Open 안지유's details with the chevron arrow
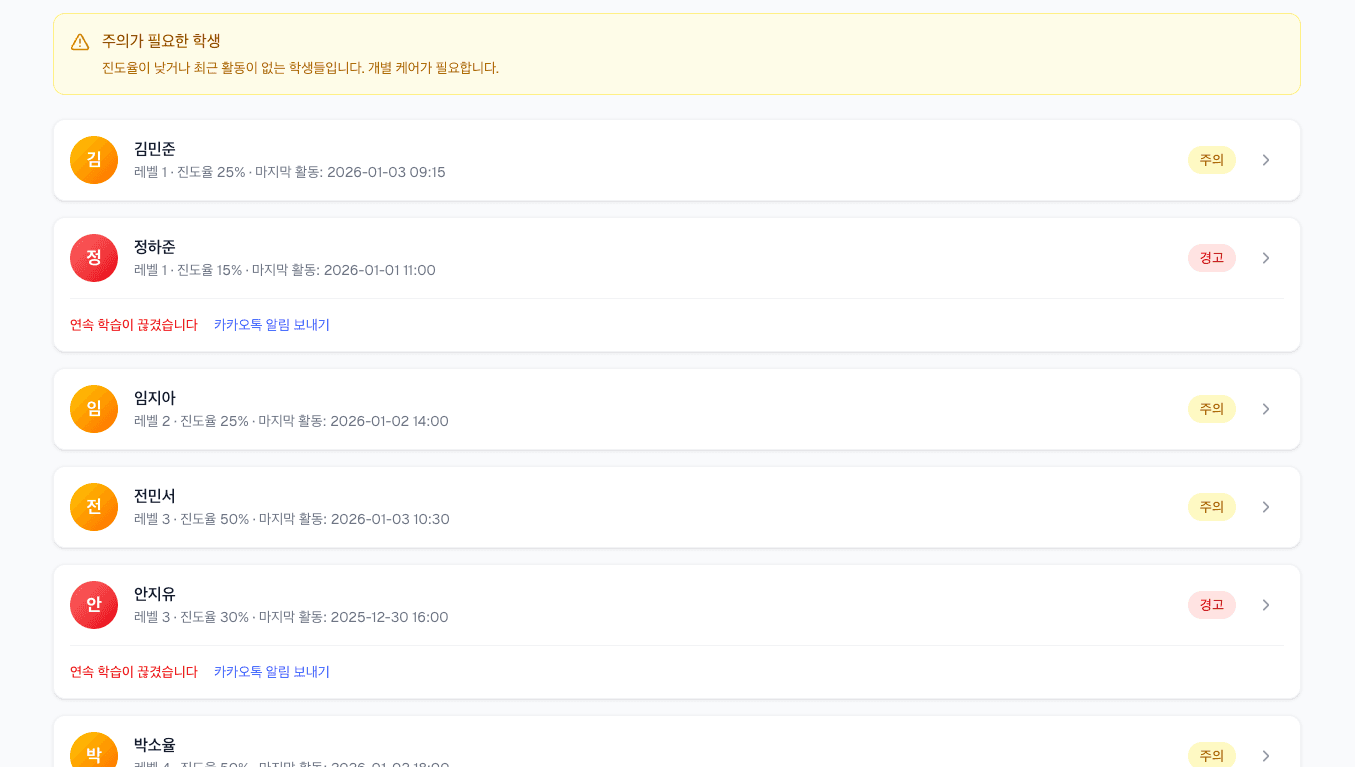The image size is (1355, 767). 1265,604
